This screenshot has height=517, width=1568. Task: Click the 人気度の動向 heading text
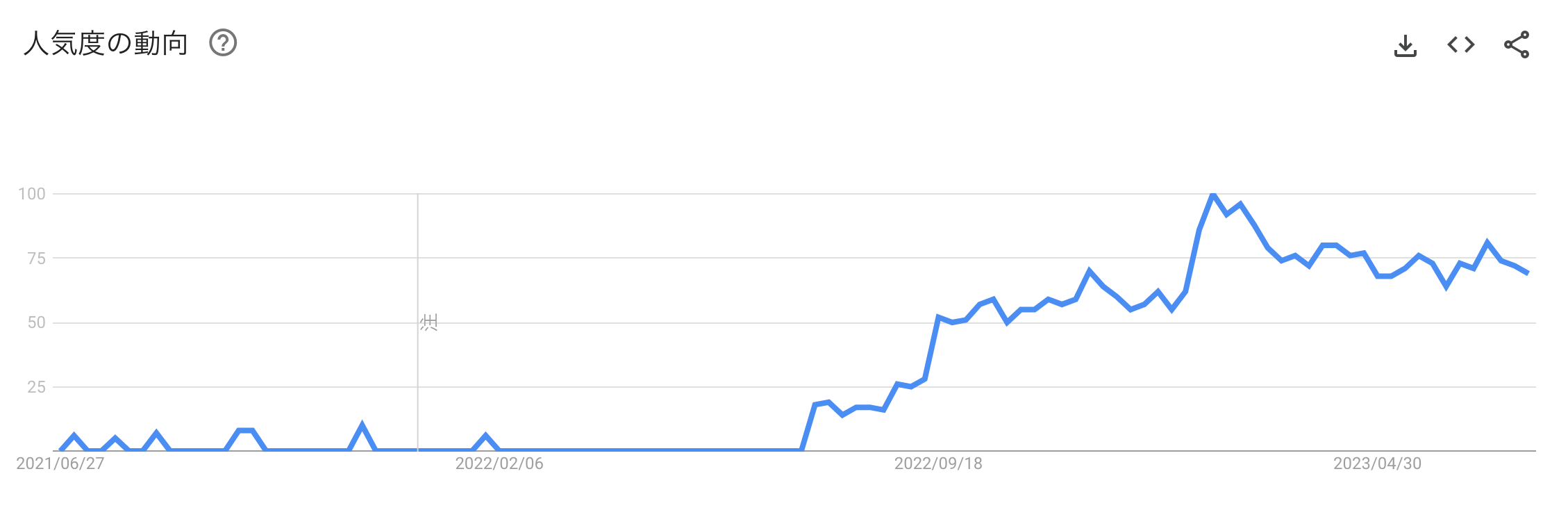coord(106,43)
